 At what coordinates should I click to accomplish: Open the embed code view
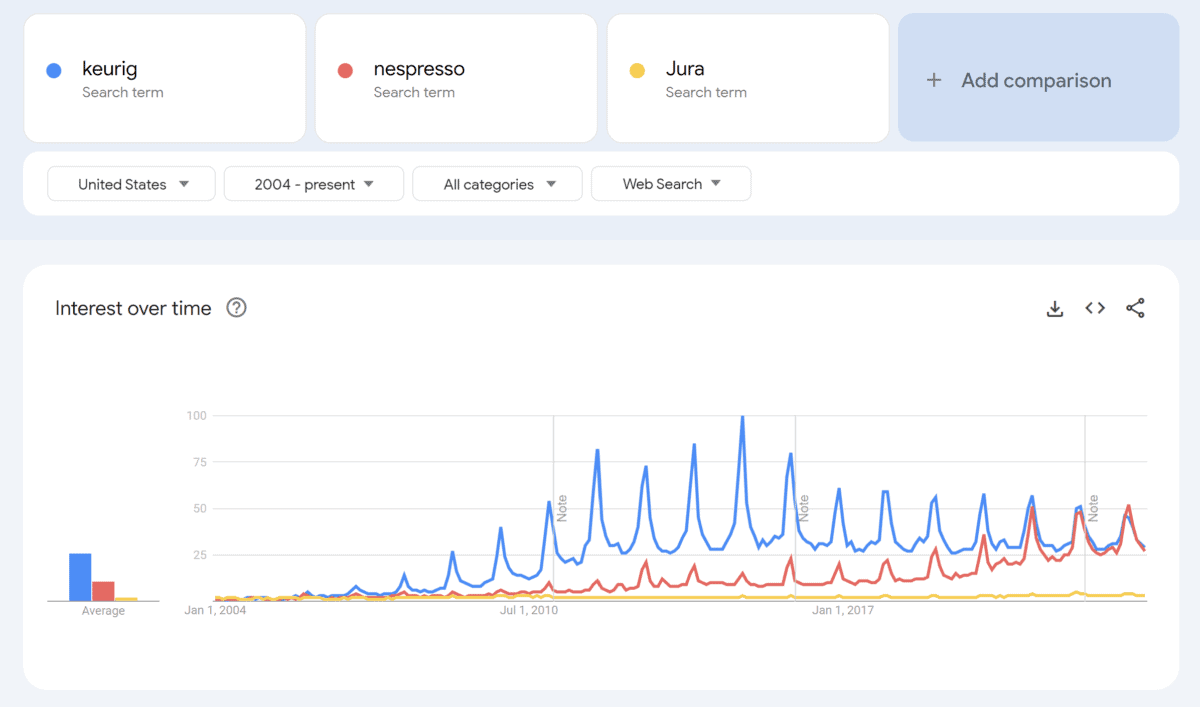pos(1095,308)
